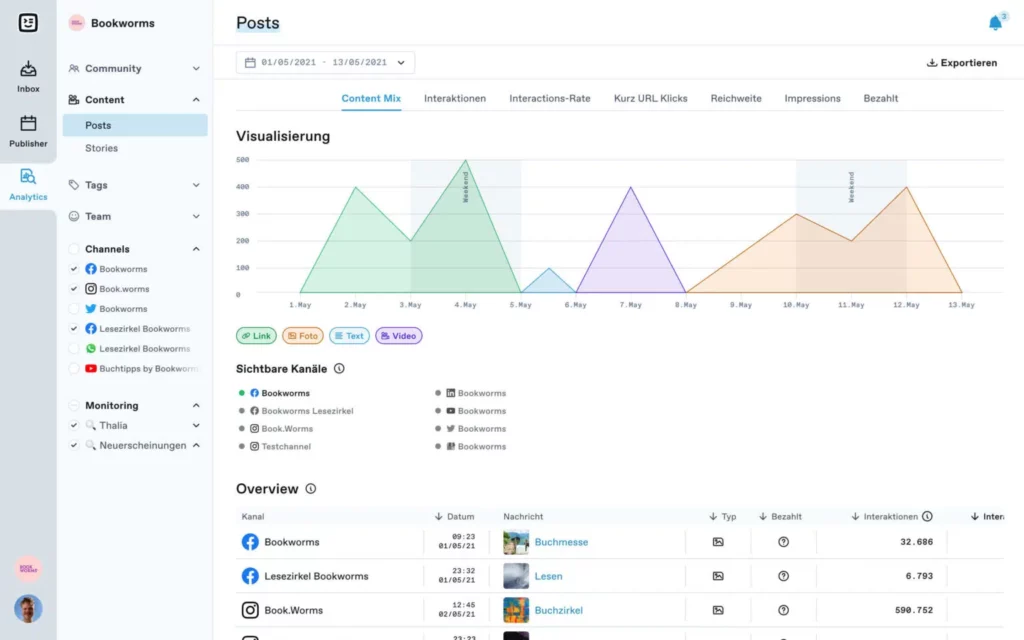Collapse the Content section chevron
The image size is (1024, 640).
196,99
